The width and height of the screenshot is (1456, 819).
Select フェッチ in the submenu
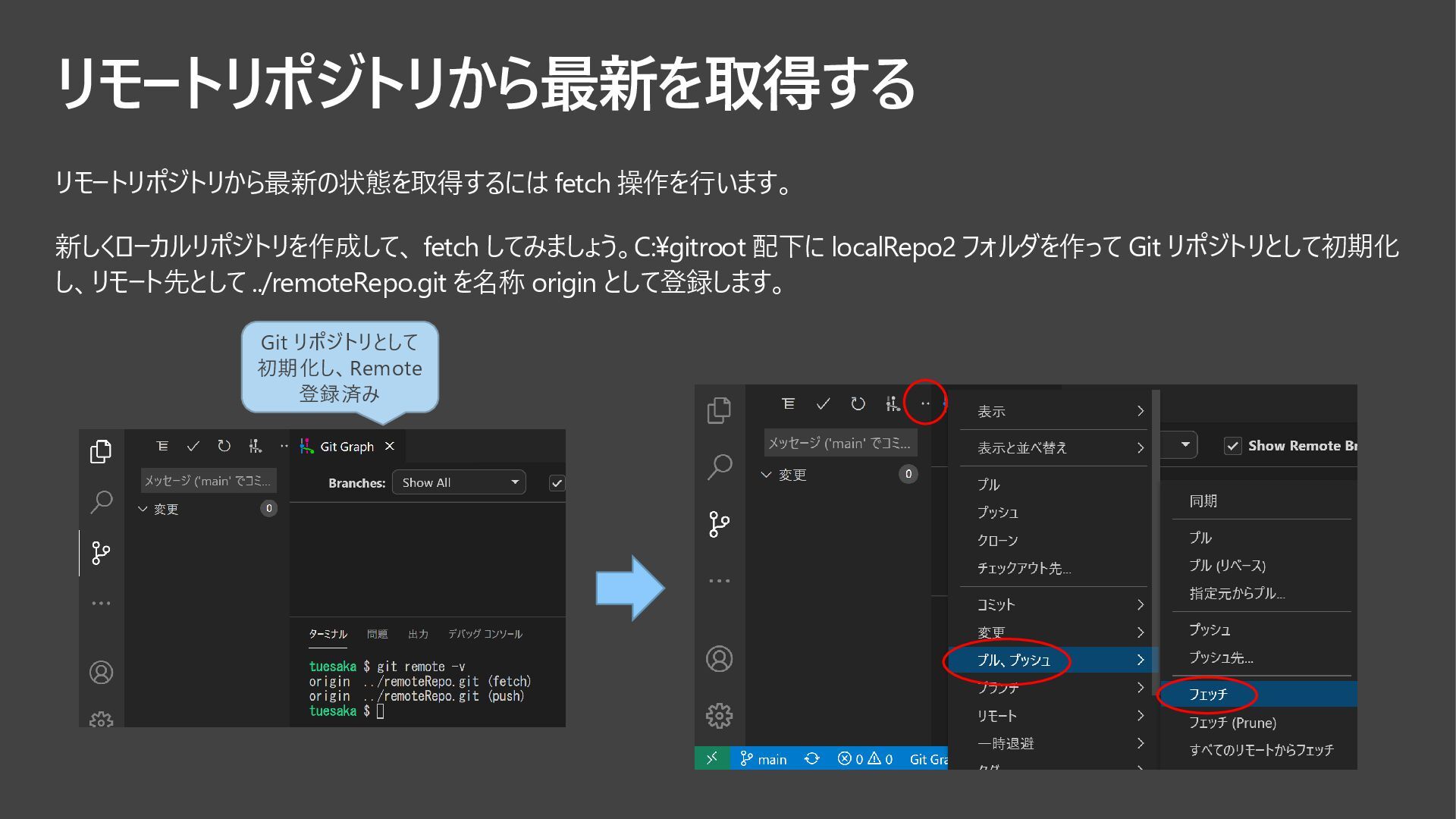click(1208, 694)
